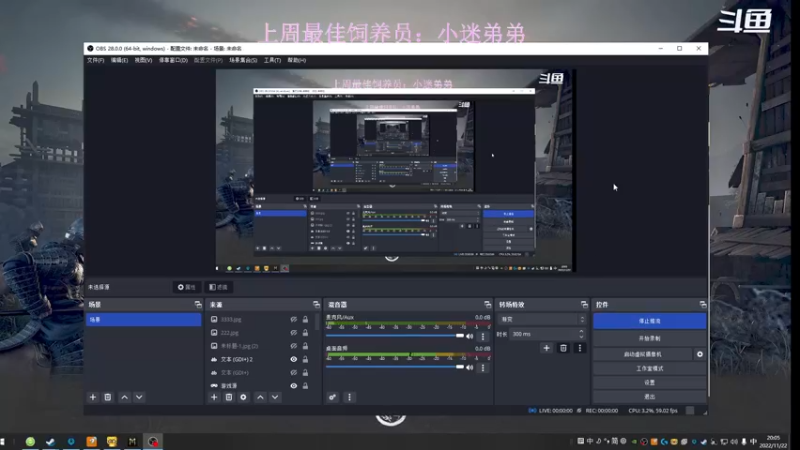
Task: Increase the 300 ms duration with up arrow
Action: [581, 331]
